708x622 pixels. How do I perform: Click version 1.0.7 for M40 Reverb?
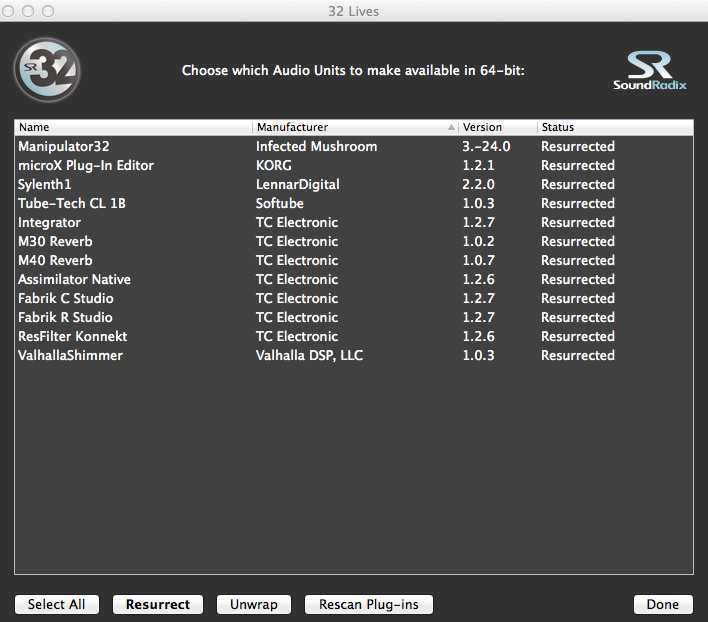478,260
